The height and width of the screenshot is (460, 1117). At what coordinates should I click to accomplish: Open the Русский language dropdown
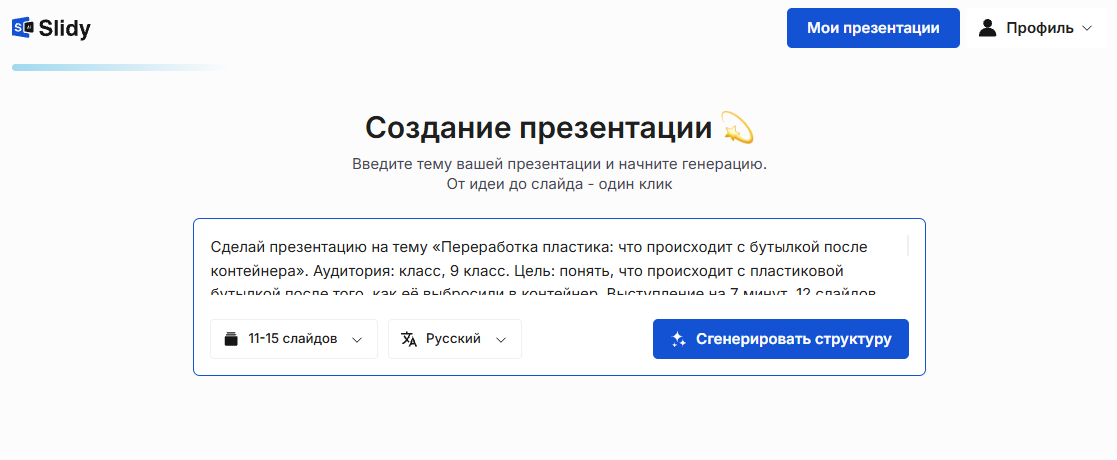tap(454, 339)
